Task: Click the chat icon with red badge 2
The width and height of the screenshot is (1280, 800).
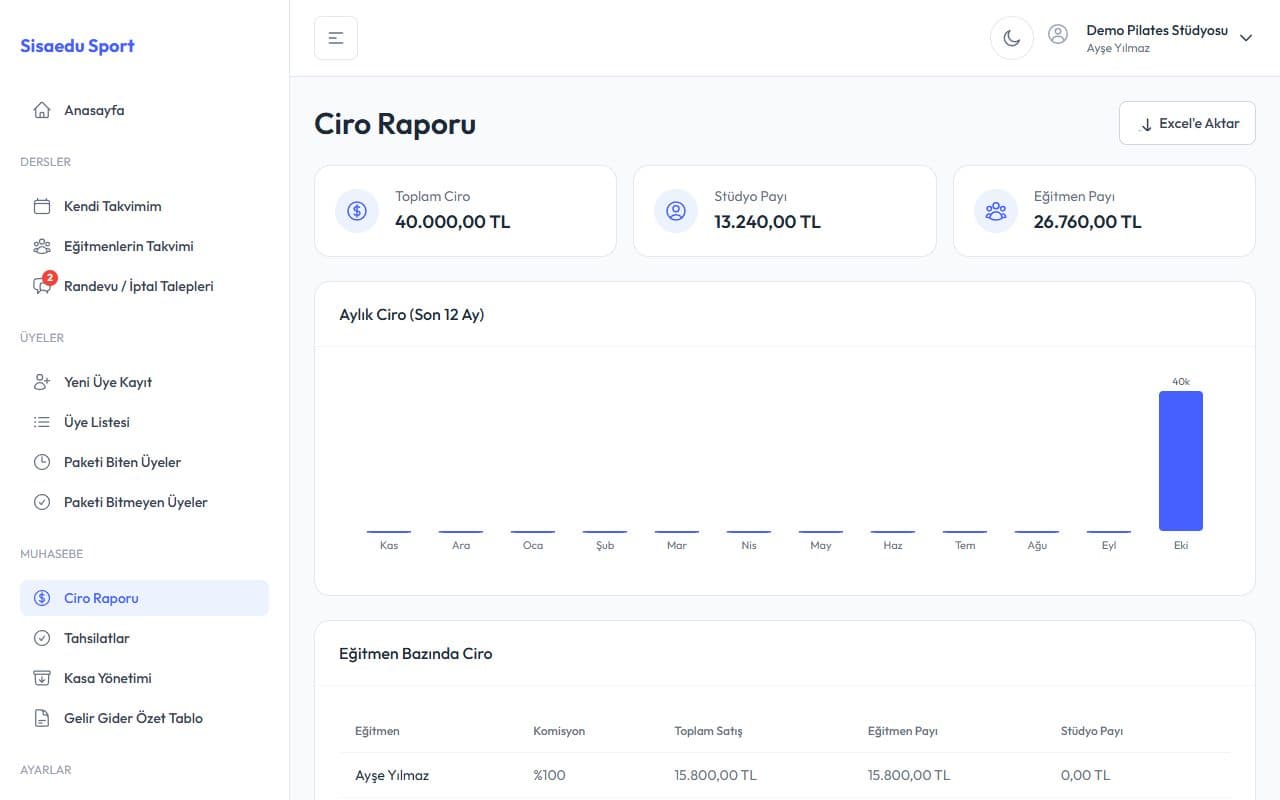Action: tap(43, 285)
